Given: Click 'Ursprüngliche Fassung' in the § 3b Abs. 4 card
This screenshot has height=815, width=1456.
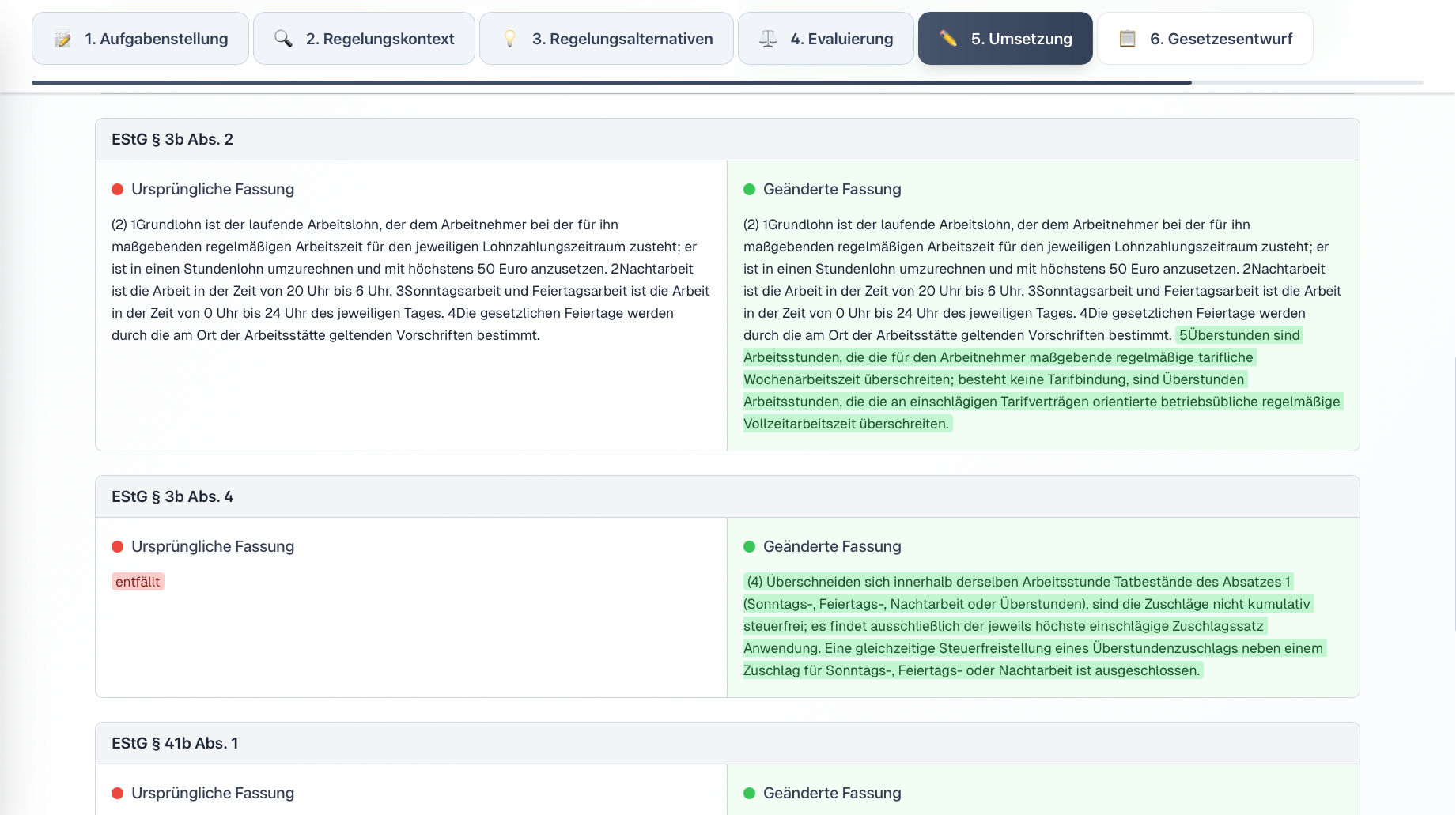Looking at the screenshot, I should point(213,546).
